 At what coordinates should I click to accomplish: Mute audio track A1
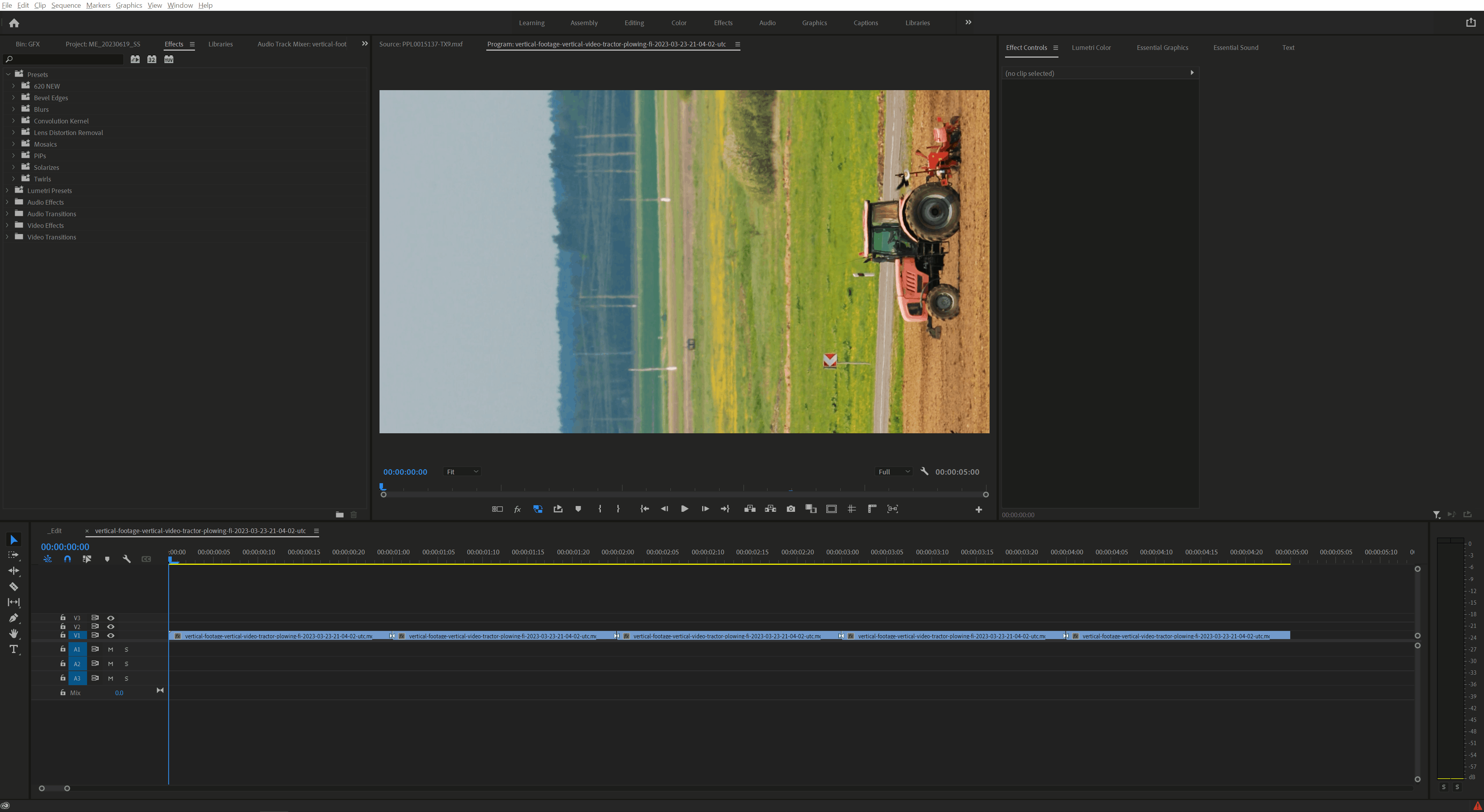click(x=111, y=650)
